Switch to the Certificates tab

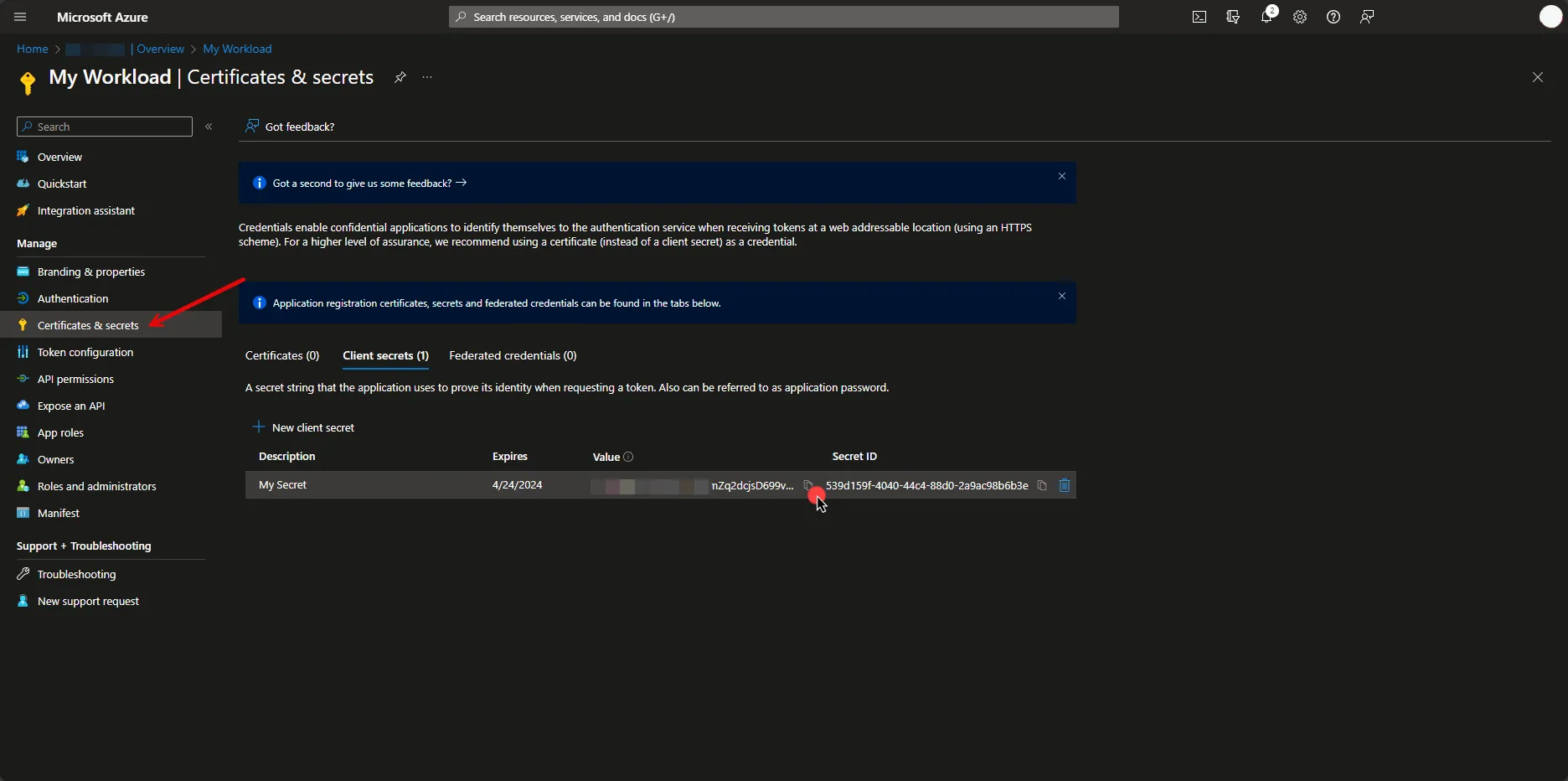(282, 355)
